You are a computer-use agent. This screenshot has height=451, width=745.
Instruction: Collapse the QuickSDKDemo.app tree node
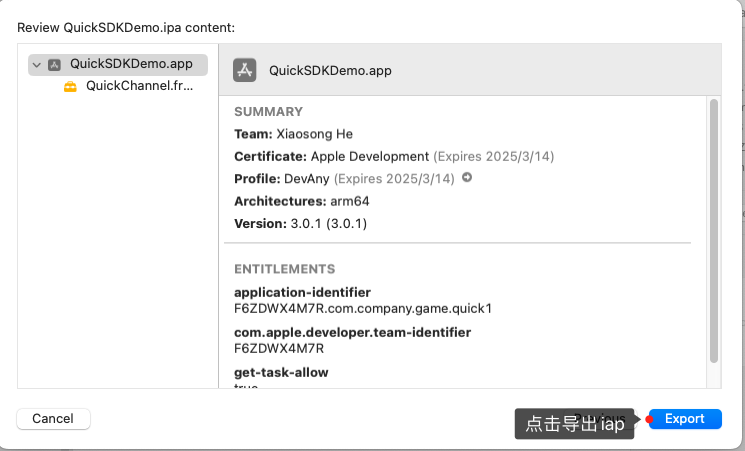click(37, 65)
